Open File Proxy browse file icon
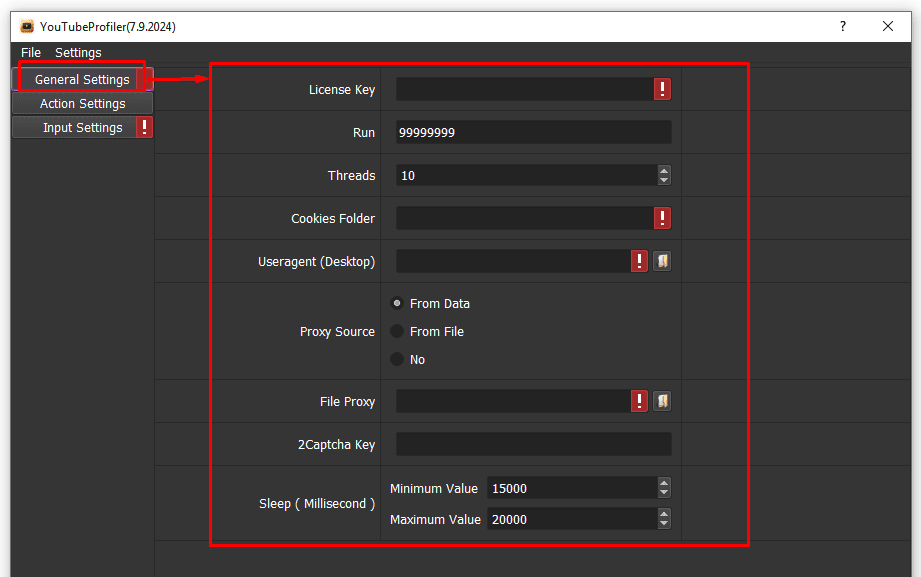 point(662,401)
